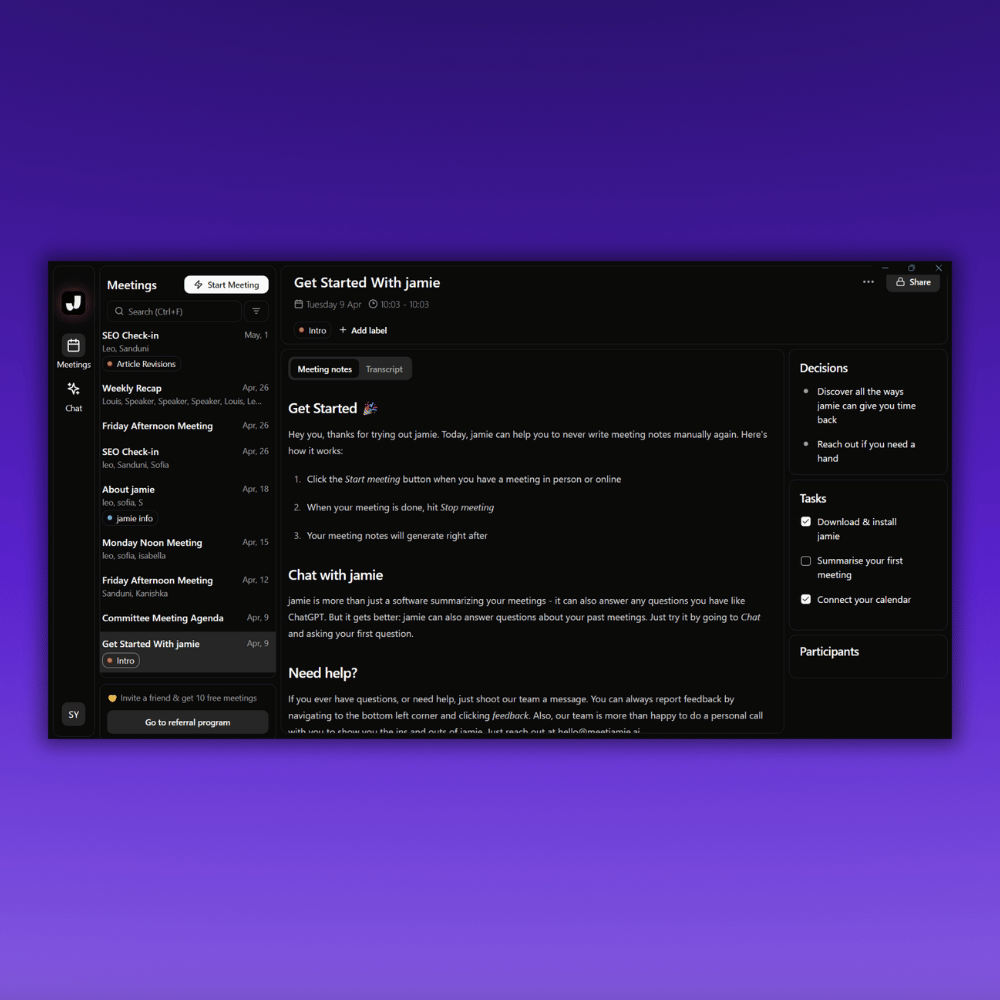Click the Share button
Image resolution: width=1000 pixels, height=1000 pixels.
pyautogui.click(x=913, y=282)
